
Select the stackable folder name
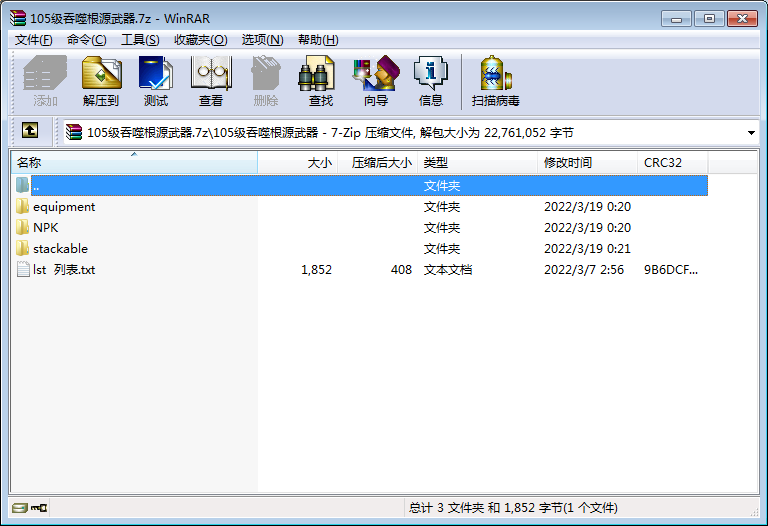pos(60,248)
